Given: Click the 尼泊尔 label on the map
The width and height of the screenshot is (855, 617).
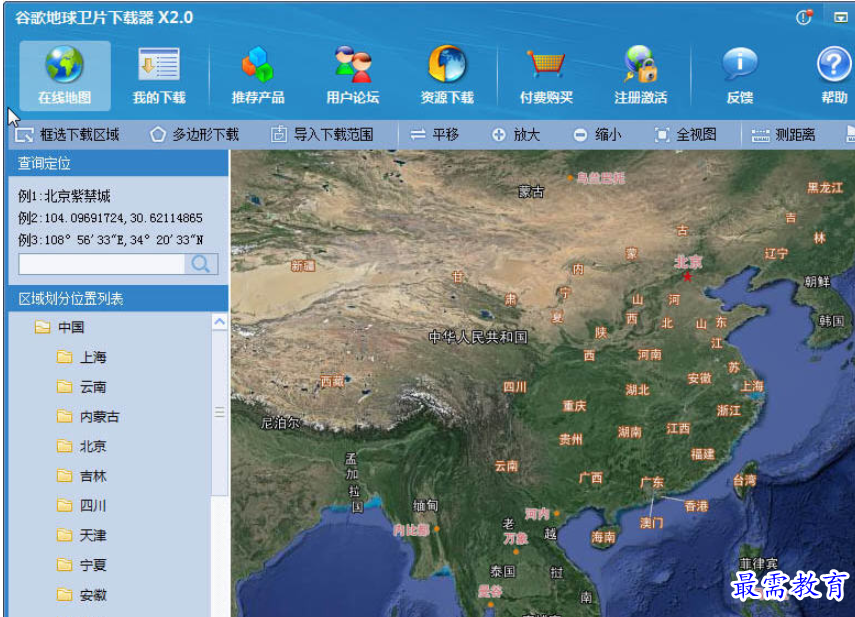Looking at the screenshot, I should click(280, 422).
